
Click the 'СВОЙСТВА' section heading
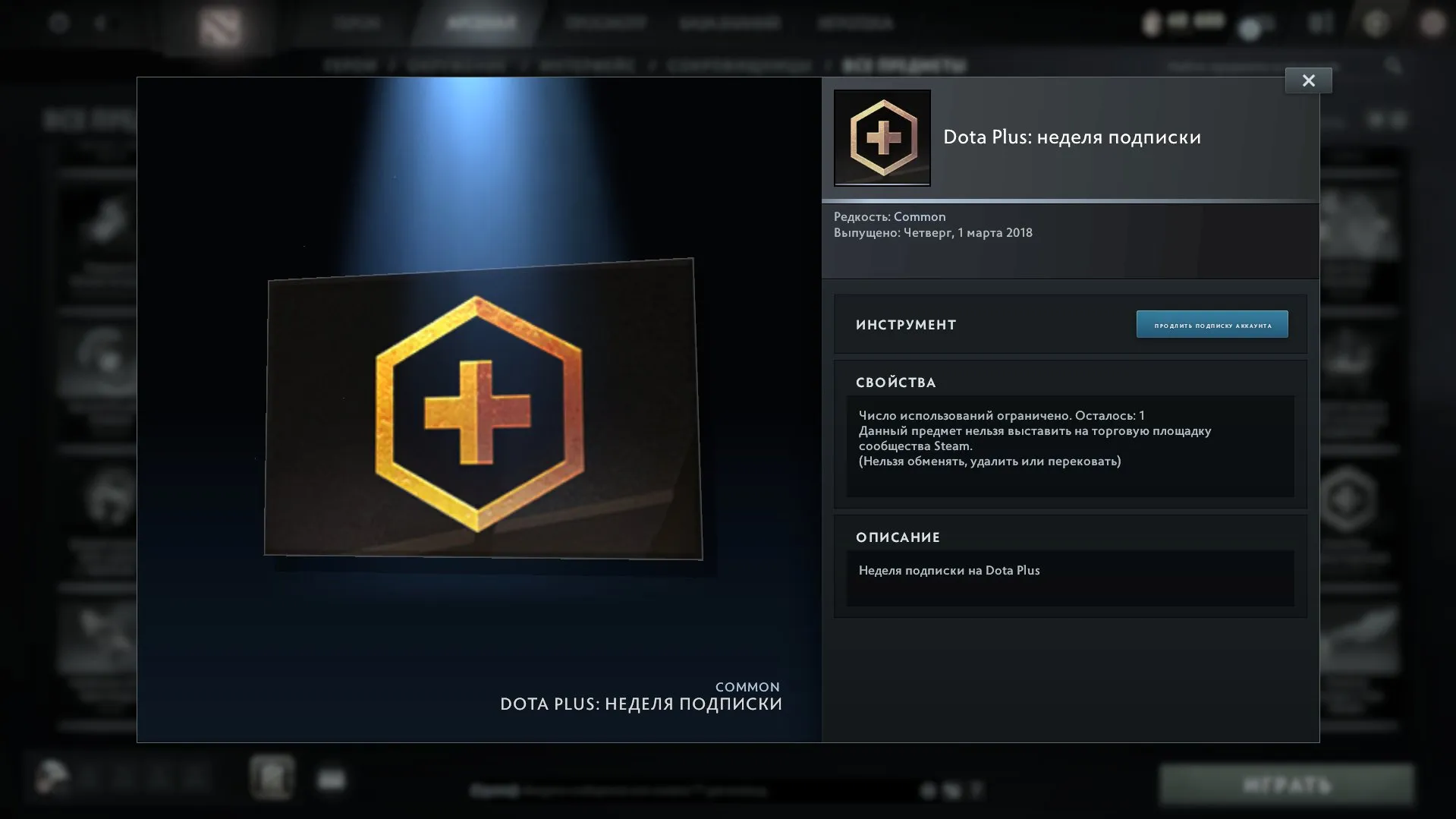coord(896,383)
